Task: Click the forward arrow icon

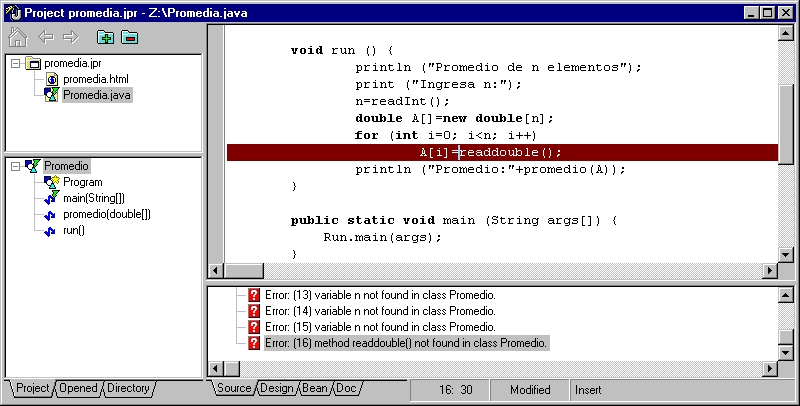Action: click(x=70, y=38)
